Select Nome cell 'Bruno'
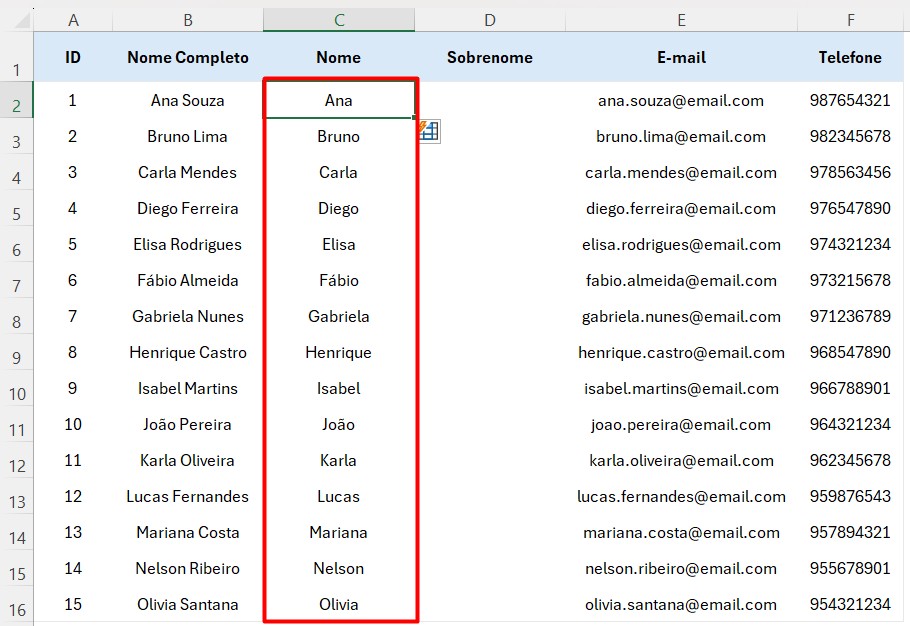910x626 pixels. [x=339, y=136]
